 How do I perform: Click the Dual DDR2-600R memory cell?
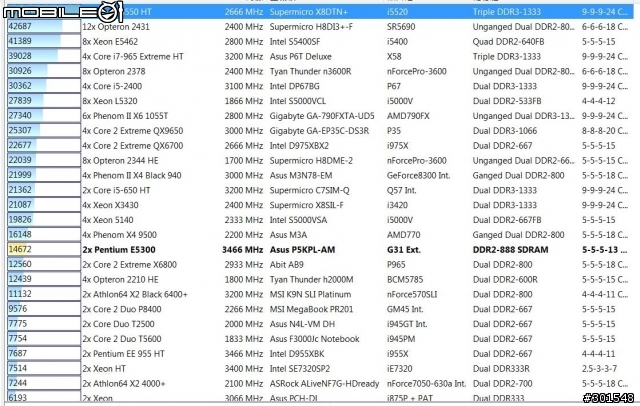[505, 280]
